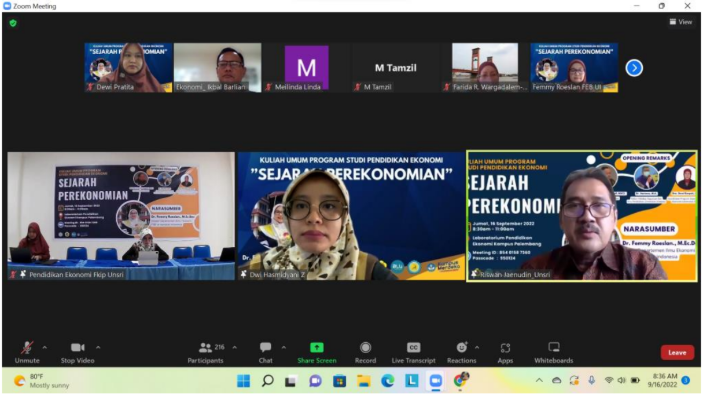Screen dimensions: 702x399
Task: Click the sync update tray icon
Action: tap(574, 381)
